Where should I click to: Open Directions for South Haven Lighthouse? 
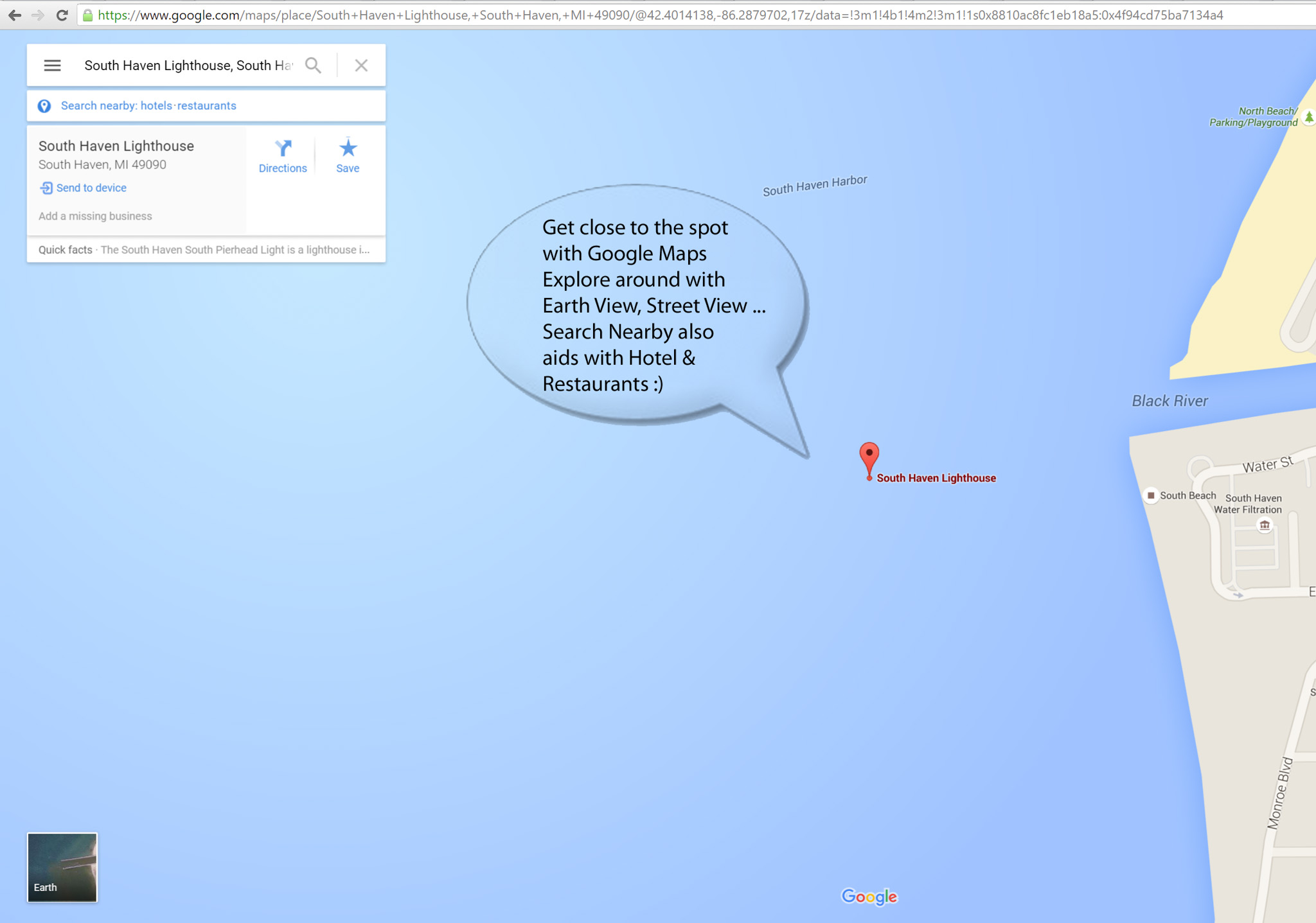coord(283,156)
